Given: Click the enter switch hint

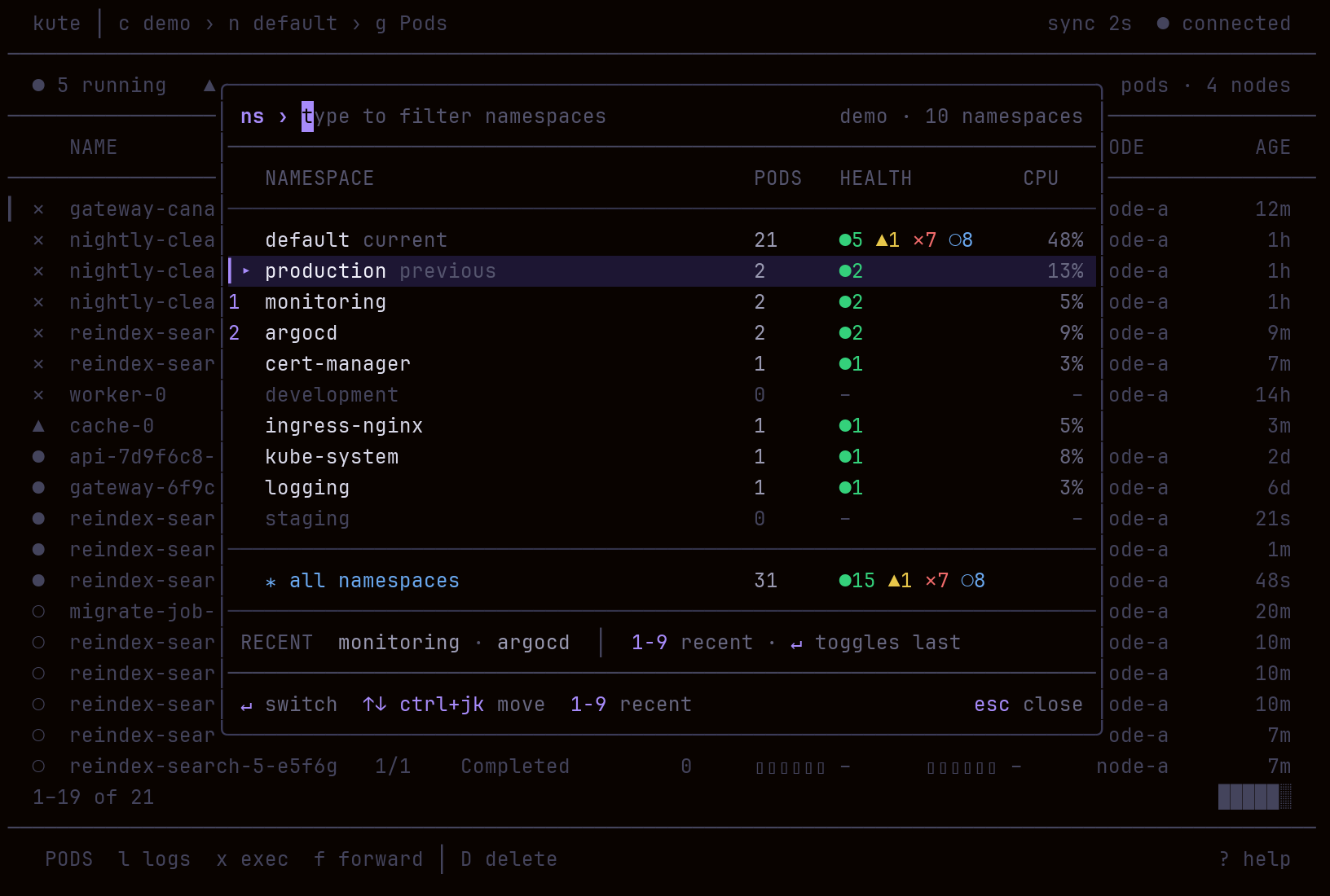Looking at the screenshot, I should [x=288, y=705].
